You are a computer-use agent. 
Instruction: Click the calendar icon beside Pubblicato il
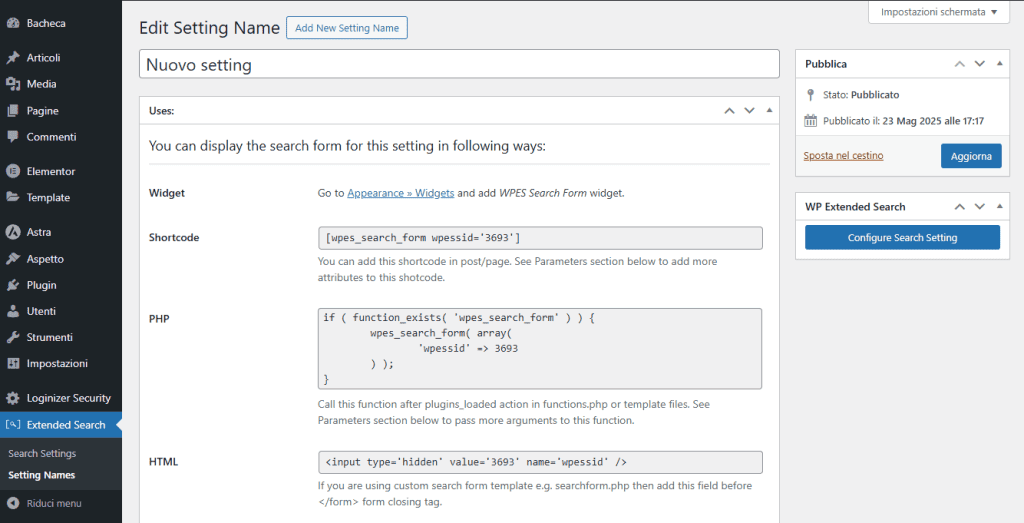[810, 121]
